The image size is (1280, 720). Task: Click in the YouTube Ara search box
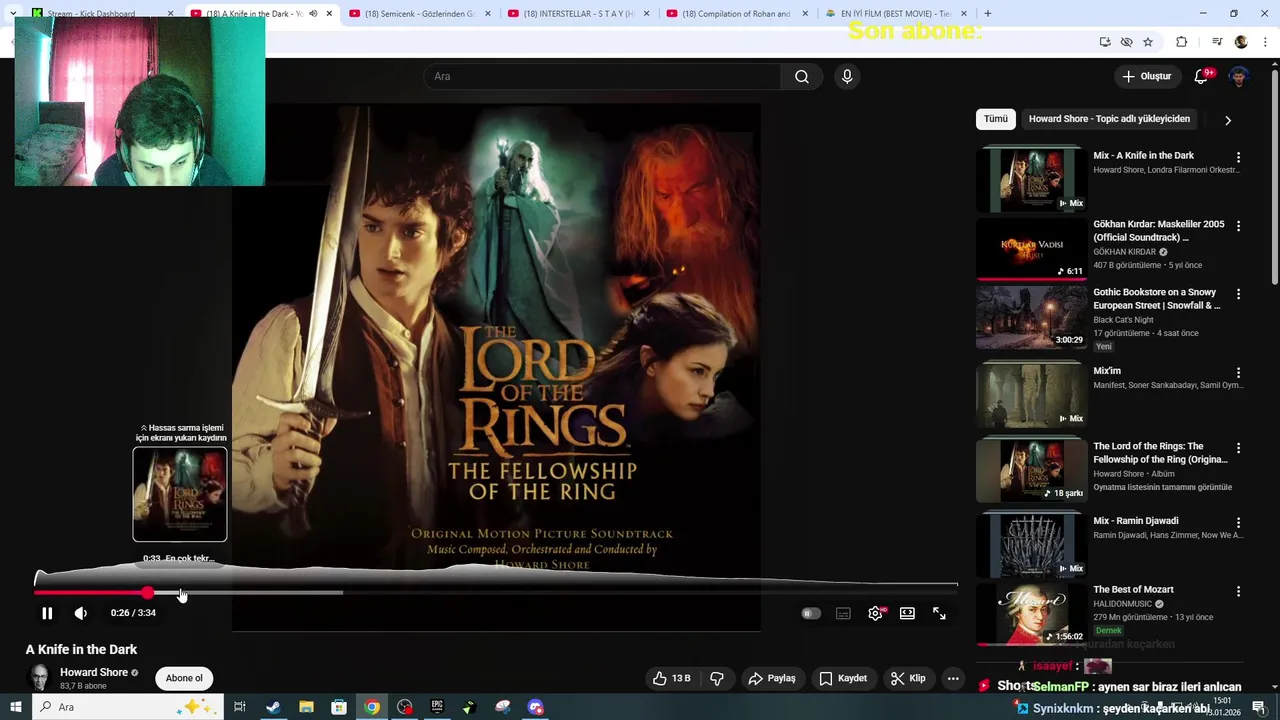coord(603,76)
